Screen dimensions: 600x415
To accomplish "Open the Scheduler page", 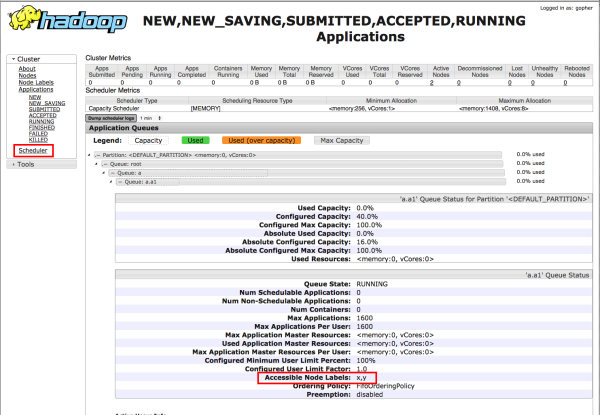I will point(32,151).
